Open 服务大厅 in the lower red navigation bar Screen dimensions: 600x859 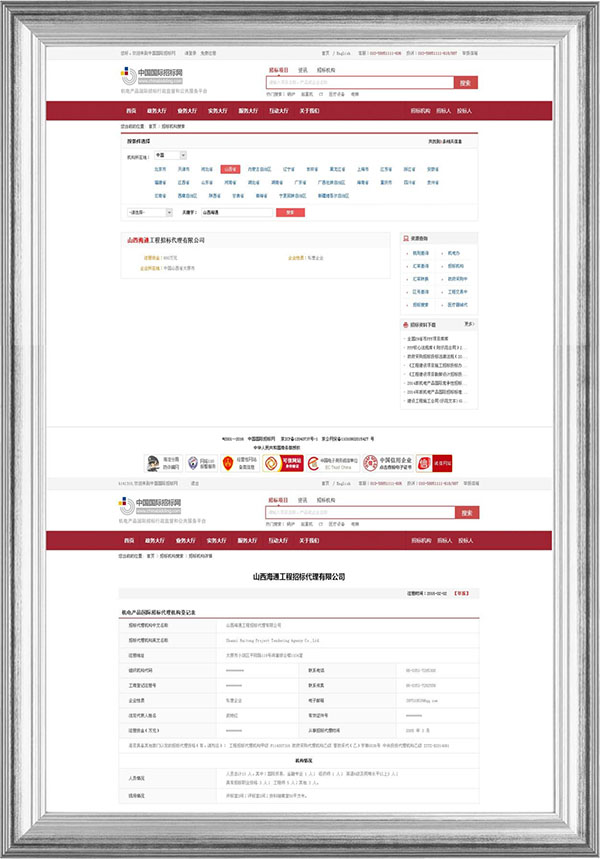(x=247, y=540)
